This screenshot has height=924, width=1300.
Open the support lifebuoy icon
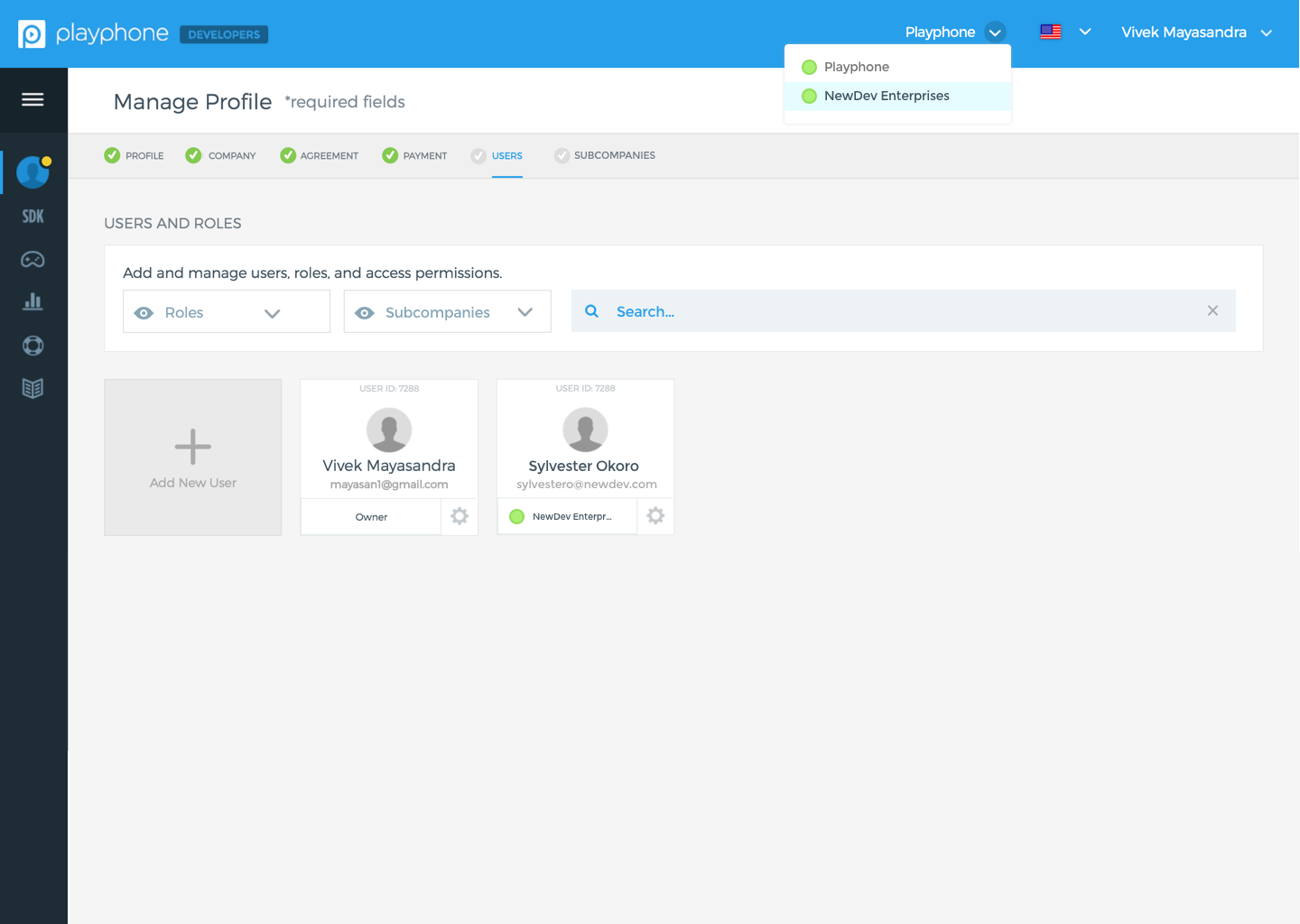click(32, 345)
